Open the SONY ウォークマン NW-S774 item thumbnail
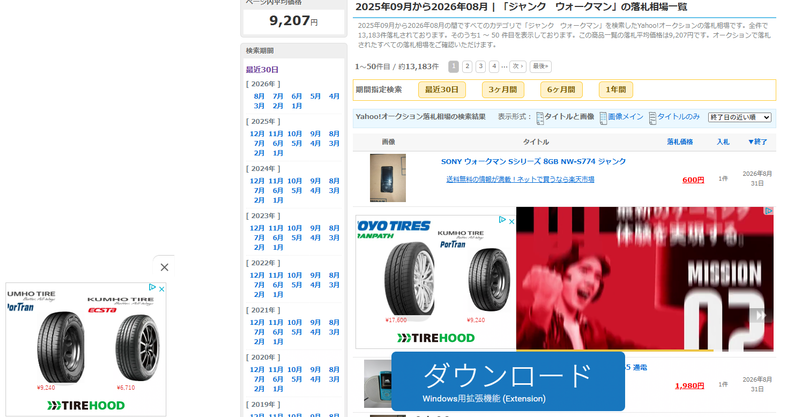The image size is (800, 417). [x=388, y=178]
